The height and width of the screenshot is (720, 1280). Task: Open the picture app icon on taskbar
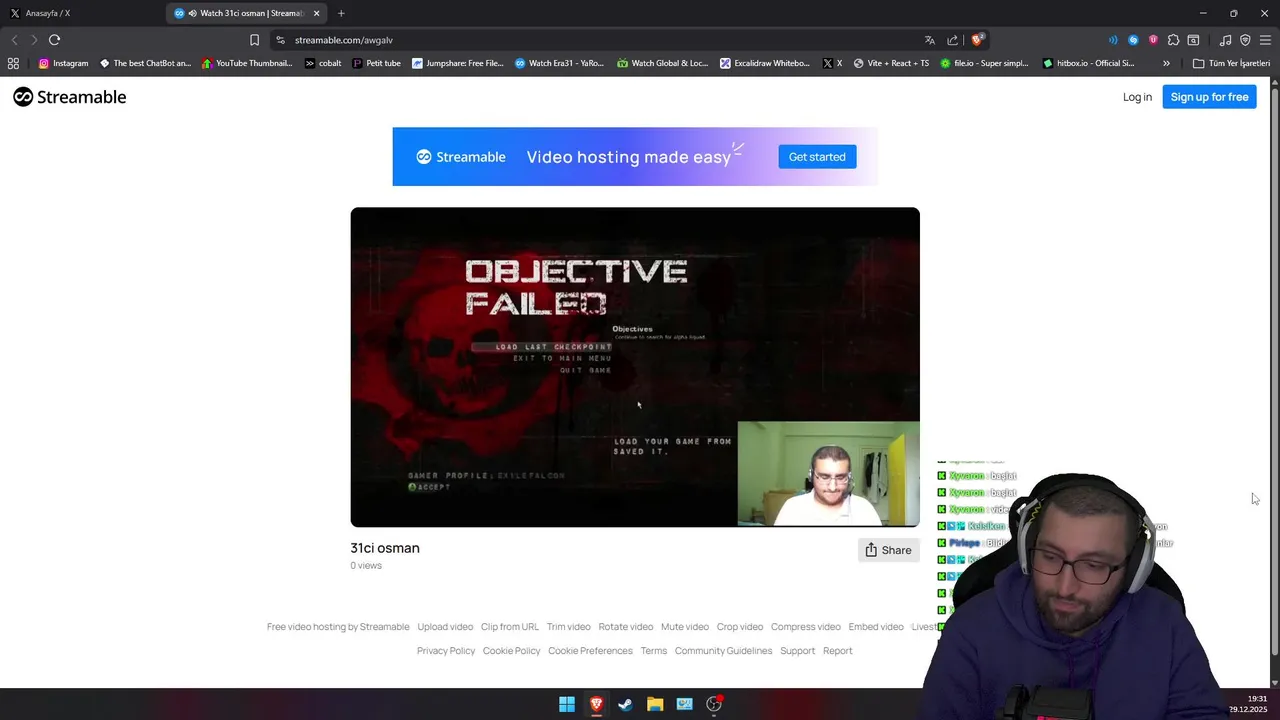[x=684, y=704]
